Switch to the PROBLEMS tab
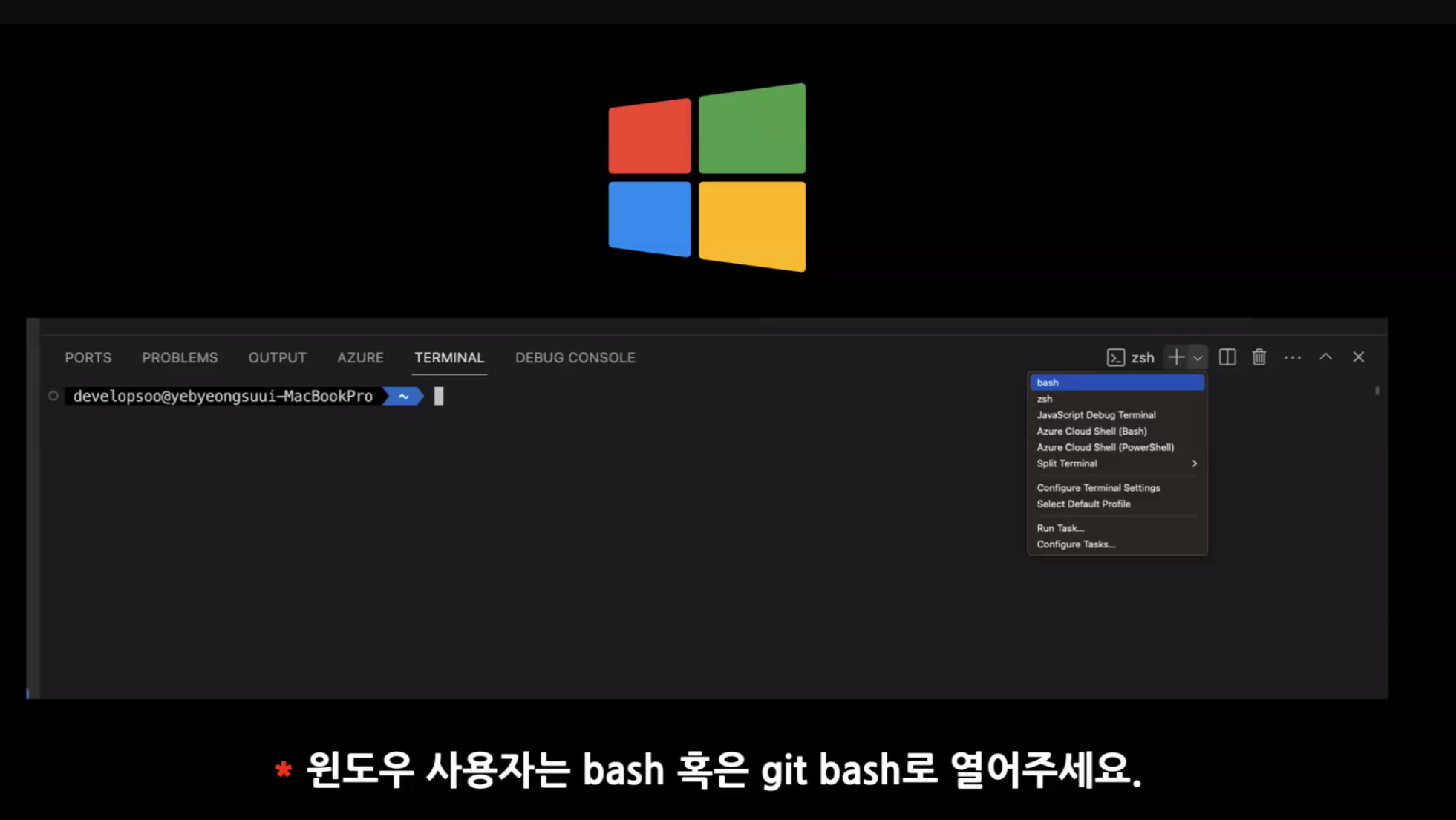This screenshot has width=1456, height=820. [180, 358]
